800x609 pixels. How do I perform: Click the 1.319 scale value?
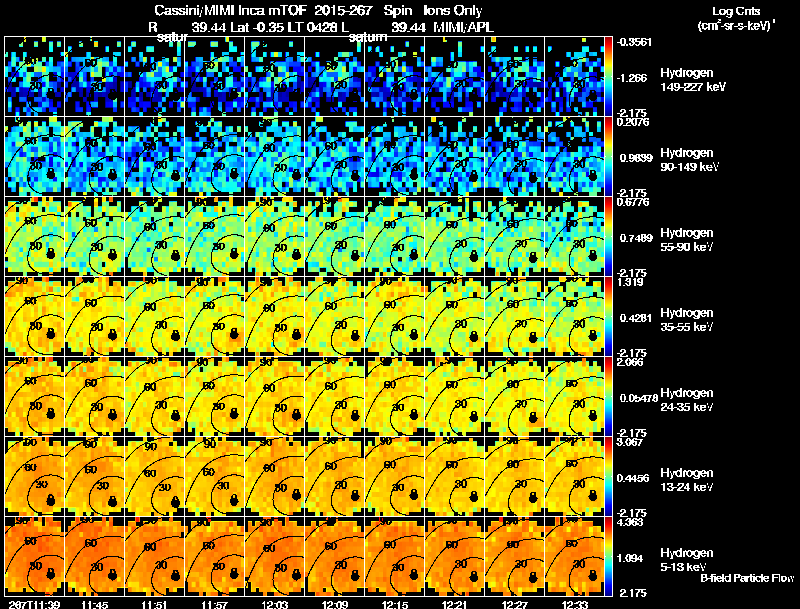630,282
